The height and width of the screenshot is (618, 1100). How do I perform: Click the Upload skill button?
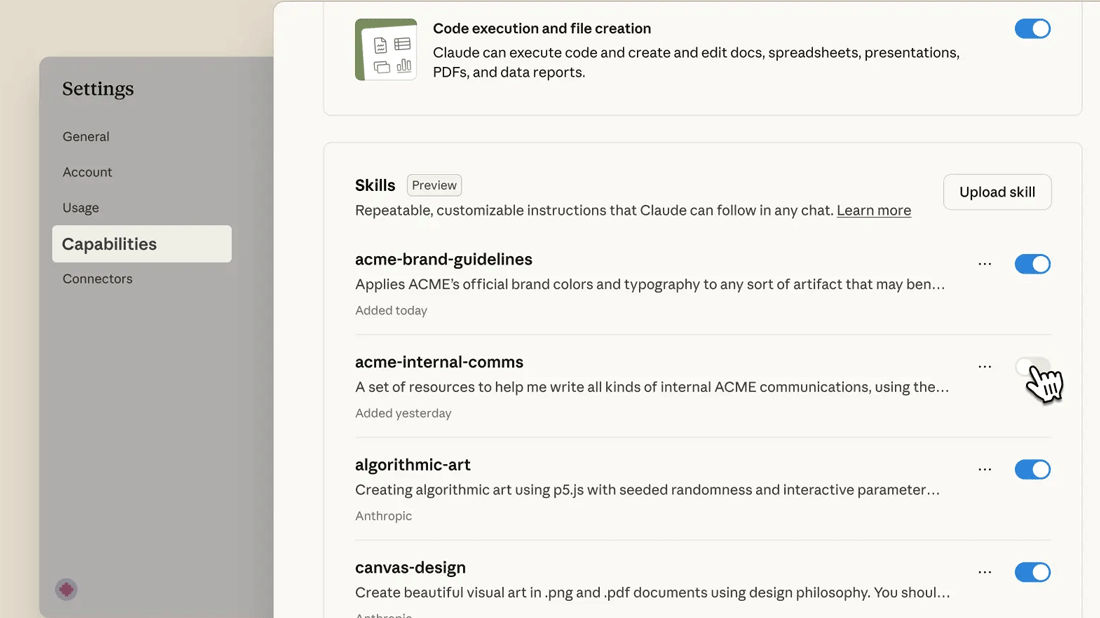997,192
